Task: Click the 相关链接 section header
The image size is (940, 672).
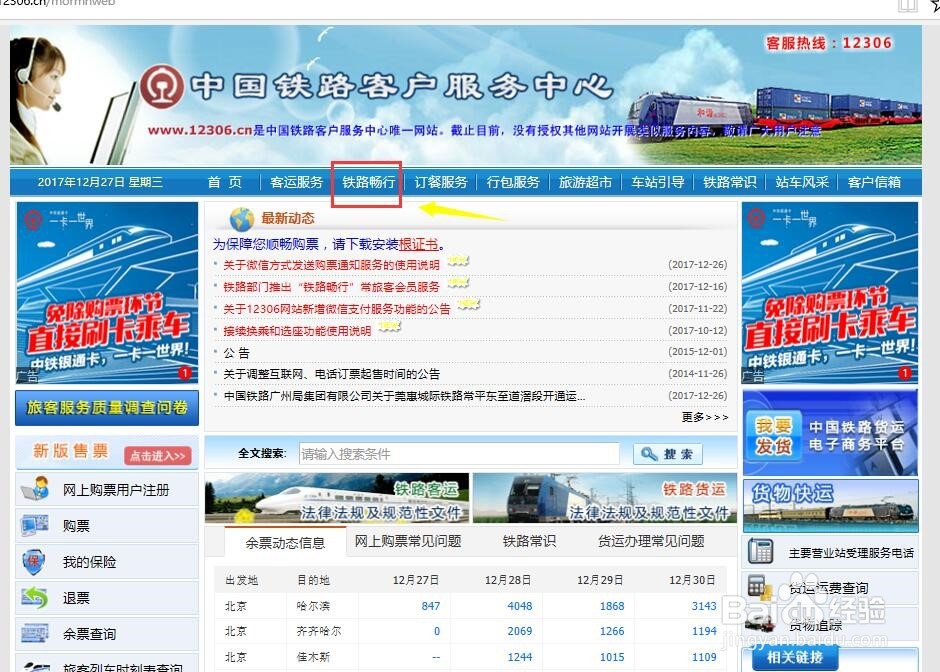Action: (794, 658)
